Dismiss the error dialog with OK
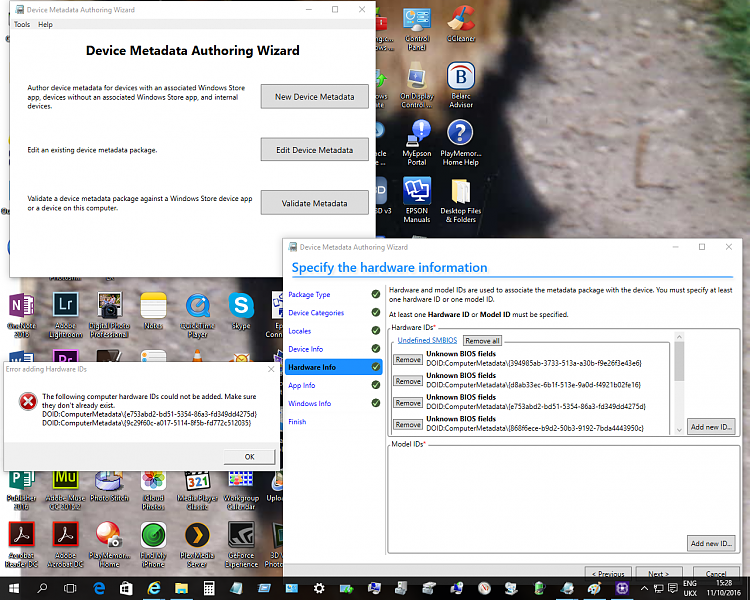750x600 pixels. point(249,456)
